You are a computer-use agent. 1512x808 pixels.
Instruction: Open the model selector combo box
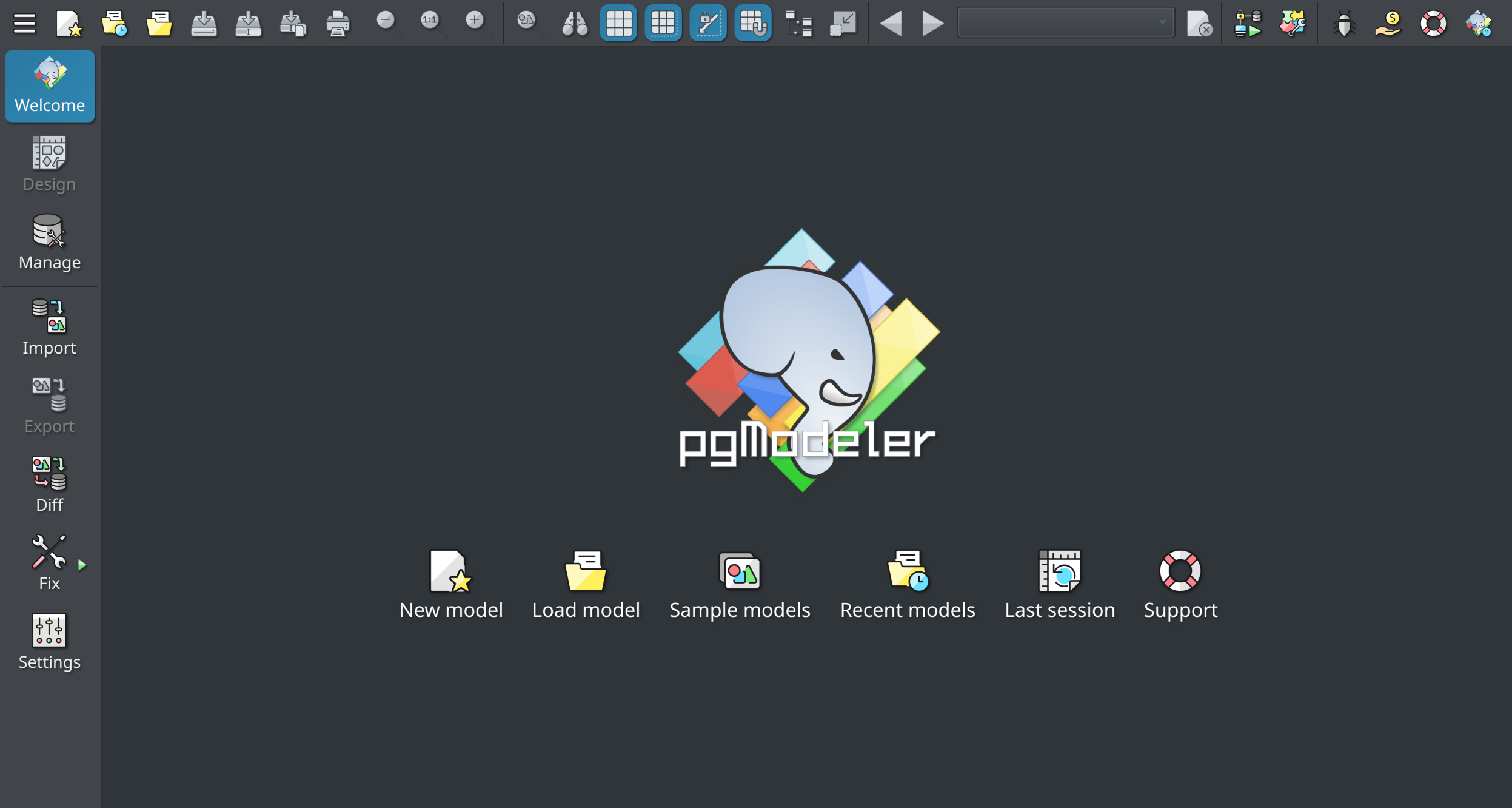1066,22
